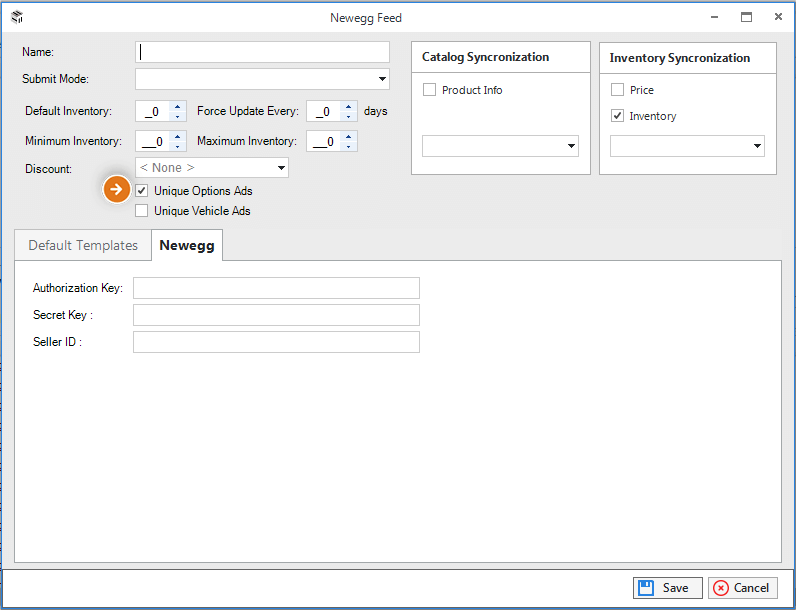This screenshot has width=796, height=610.
Task: Enable the Unique Vehicle Ads checkbox
Action: click(x=142, y=211)
